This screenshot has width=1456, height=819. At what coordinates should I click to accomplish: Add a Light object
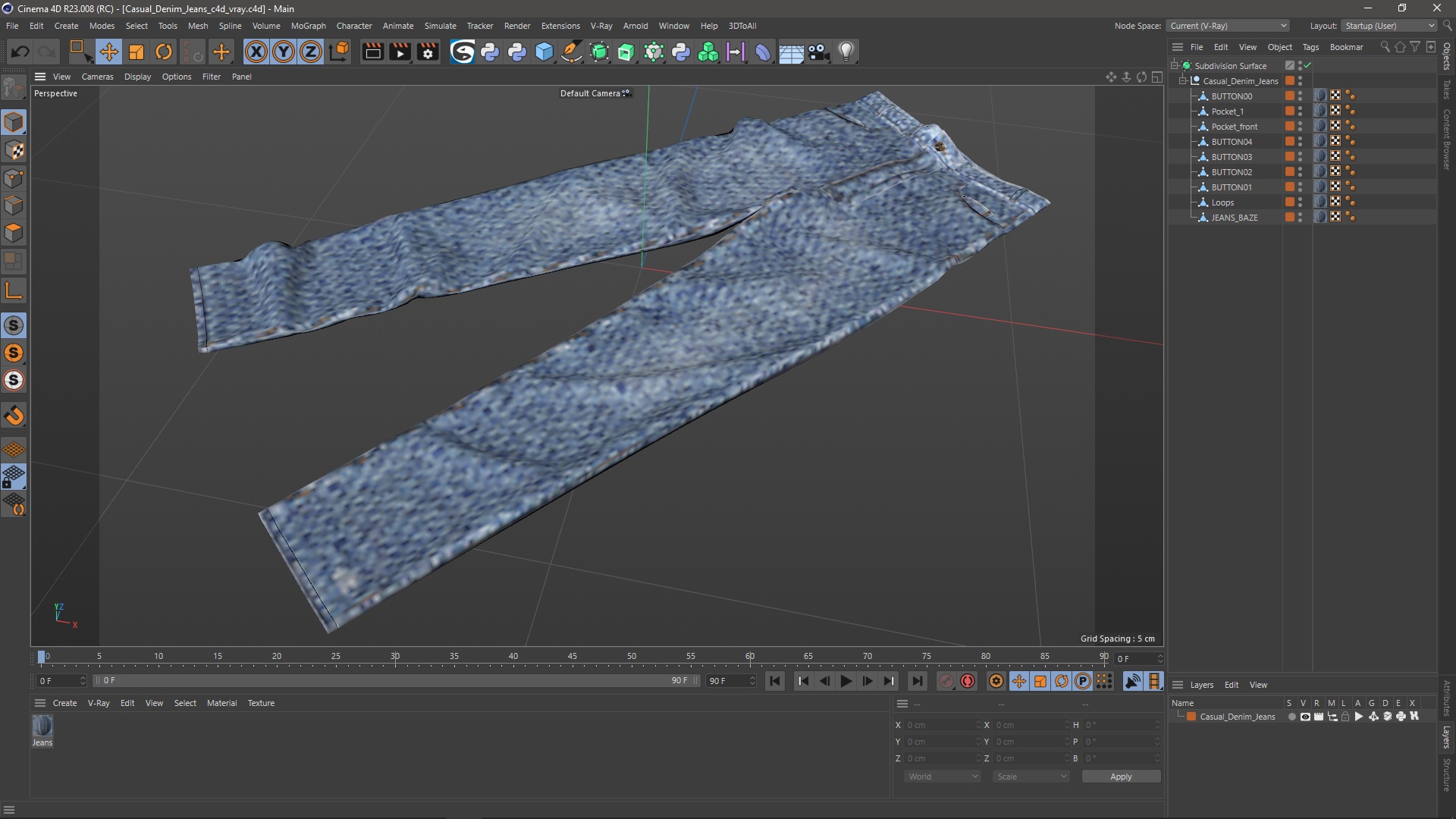click(x=846, y=52)
